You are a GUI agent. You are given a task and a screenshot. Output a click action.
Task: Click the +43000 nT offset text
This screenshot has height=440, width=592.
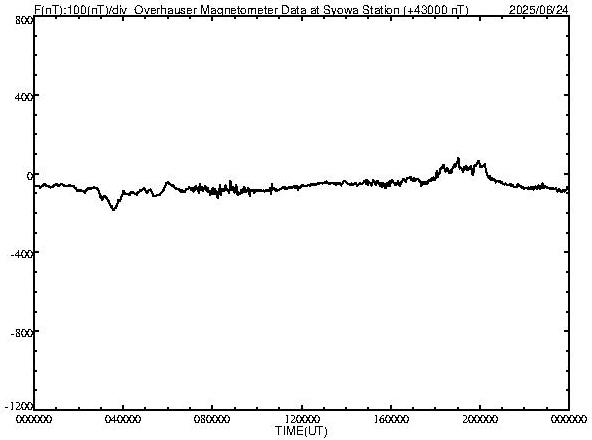coord(436,10)
